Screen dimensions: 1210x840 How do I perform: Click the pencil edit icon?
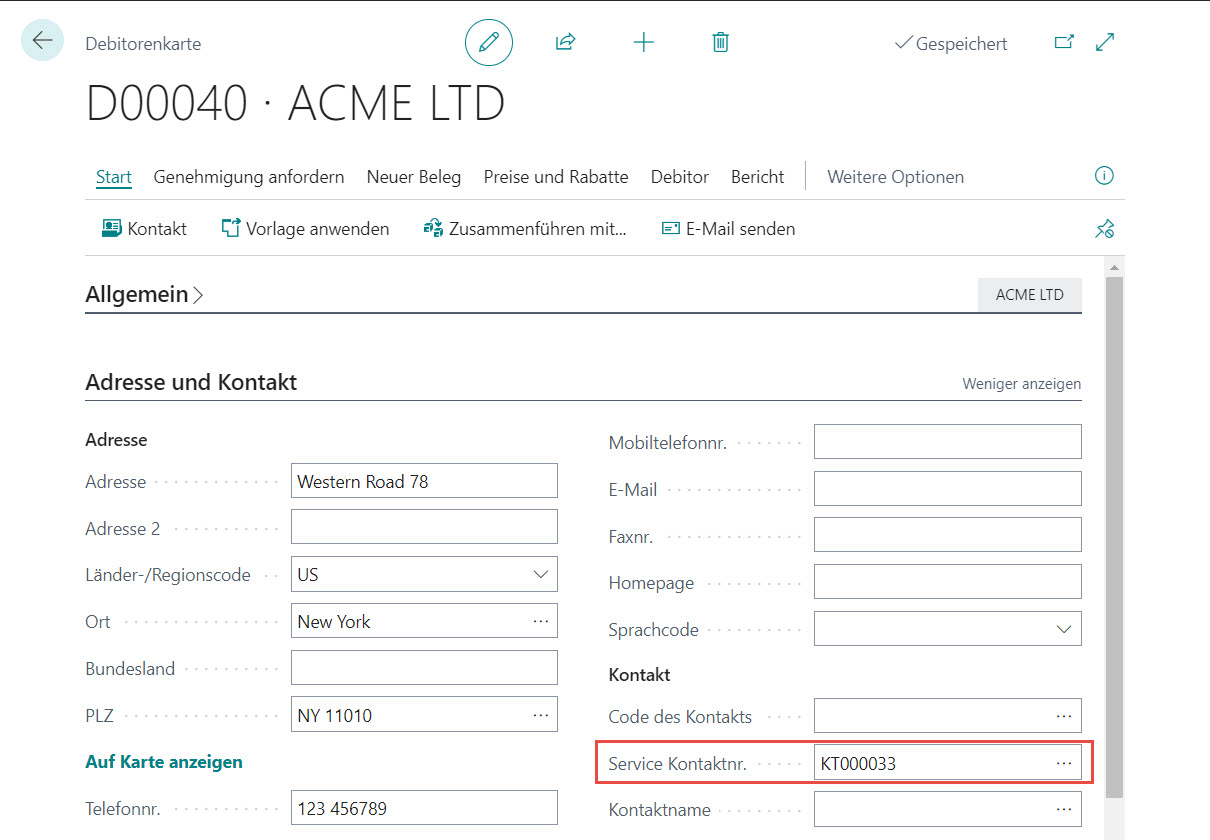(489, 42)
